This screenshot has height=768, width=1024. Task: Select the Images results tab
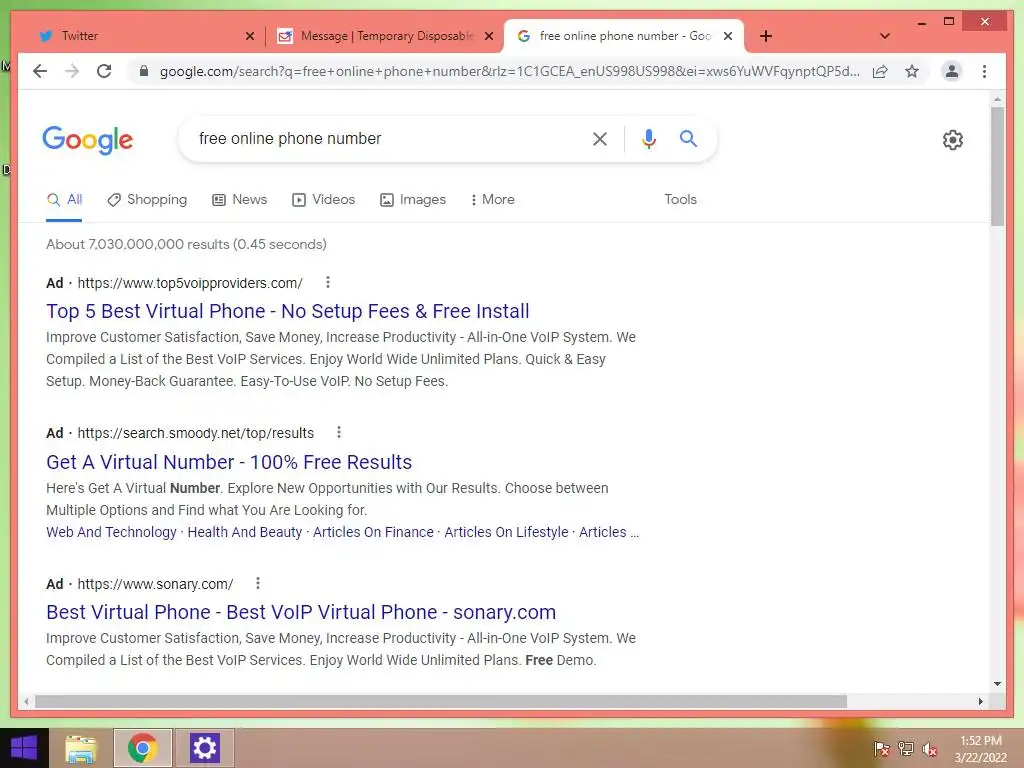413,199
